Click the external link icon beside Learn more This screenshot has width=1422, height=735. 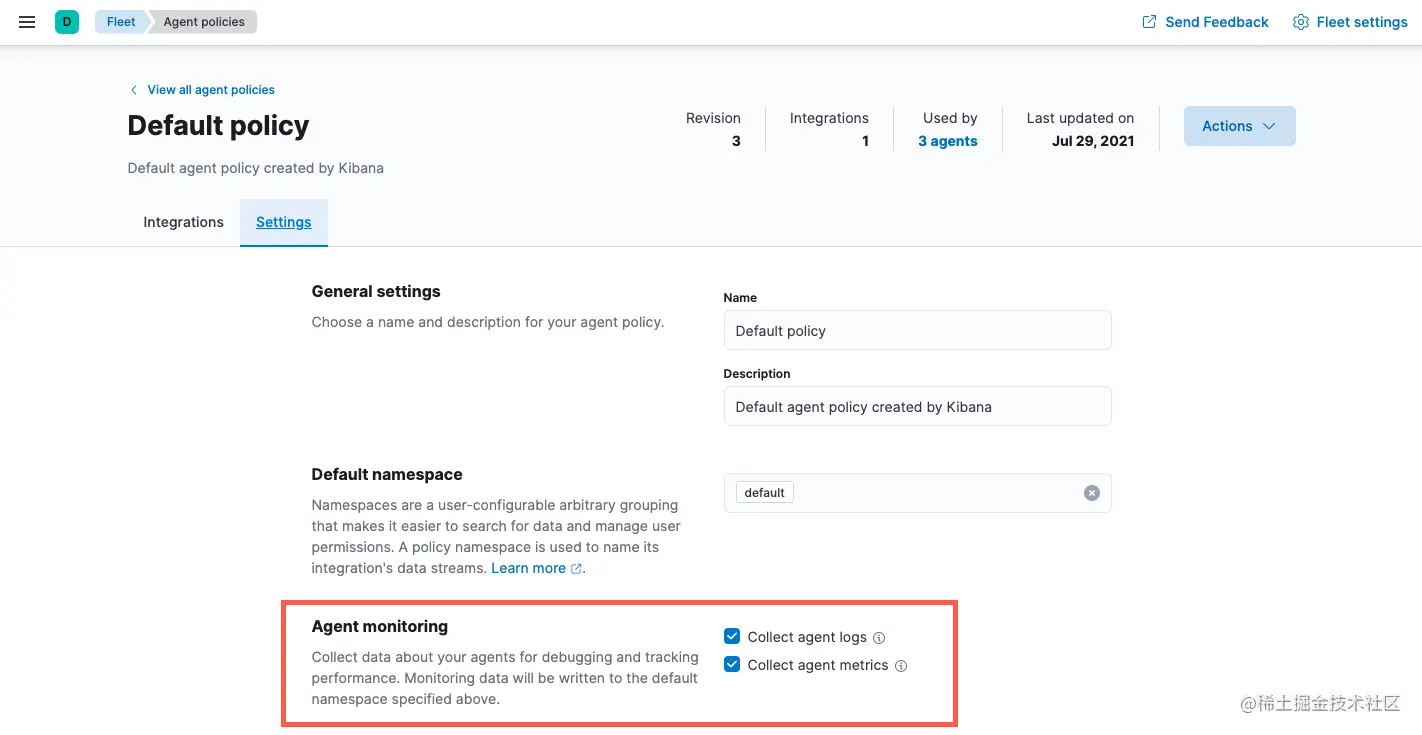(x=577, y=568)
